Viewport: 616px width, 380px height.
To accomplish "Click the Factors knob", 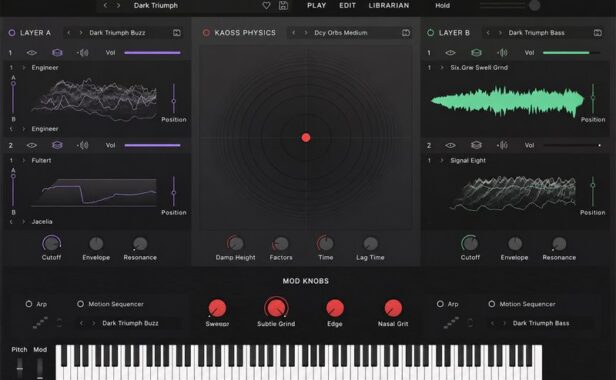I will click(x=280, y=244).
